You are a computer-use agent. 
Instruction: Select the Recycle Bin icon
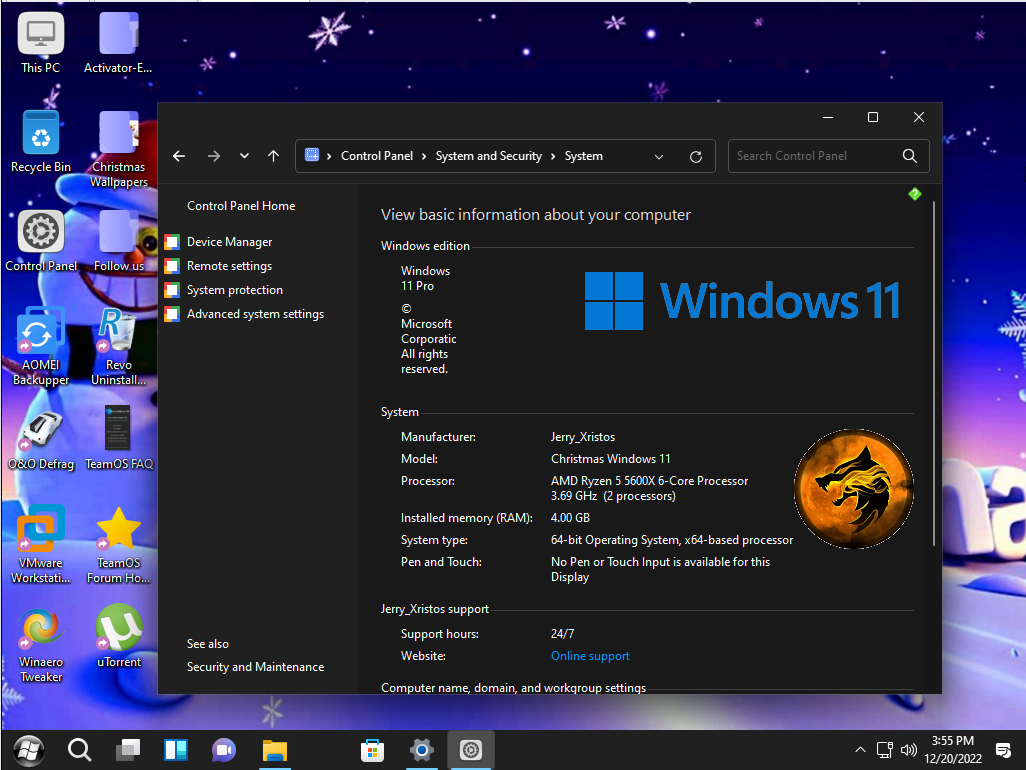41,133
